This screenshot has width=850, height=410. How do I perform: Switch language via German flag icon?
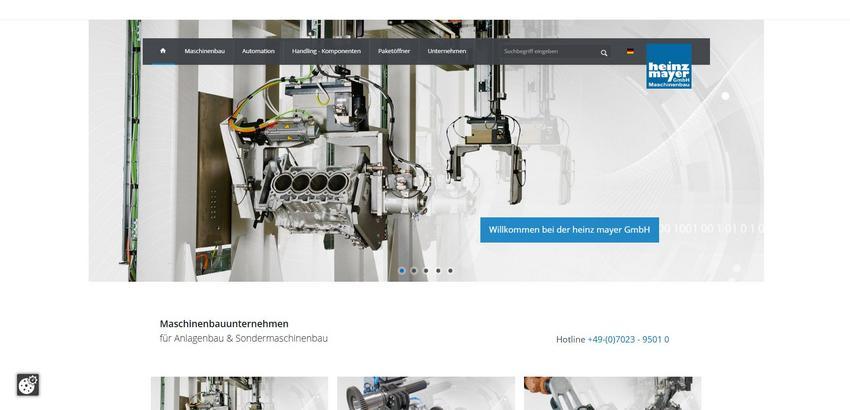630,52
